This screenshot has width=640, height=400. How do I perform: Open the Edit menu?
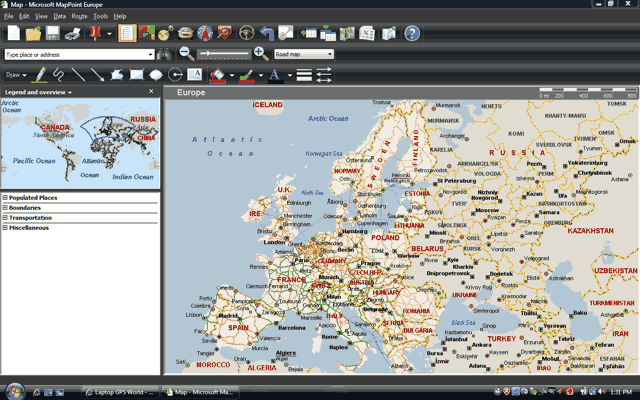[x=24, y=16]
